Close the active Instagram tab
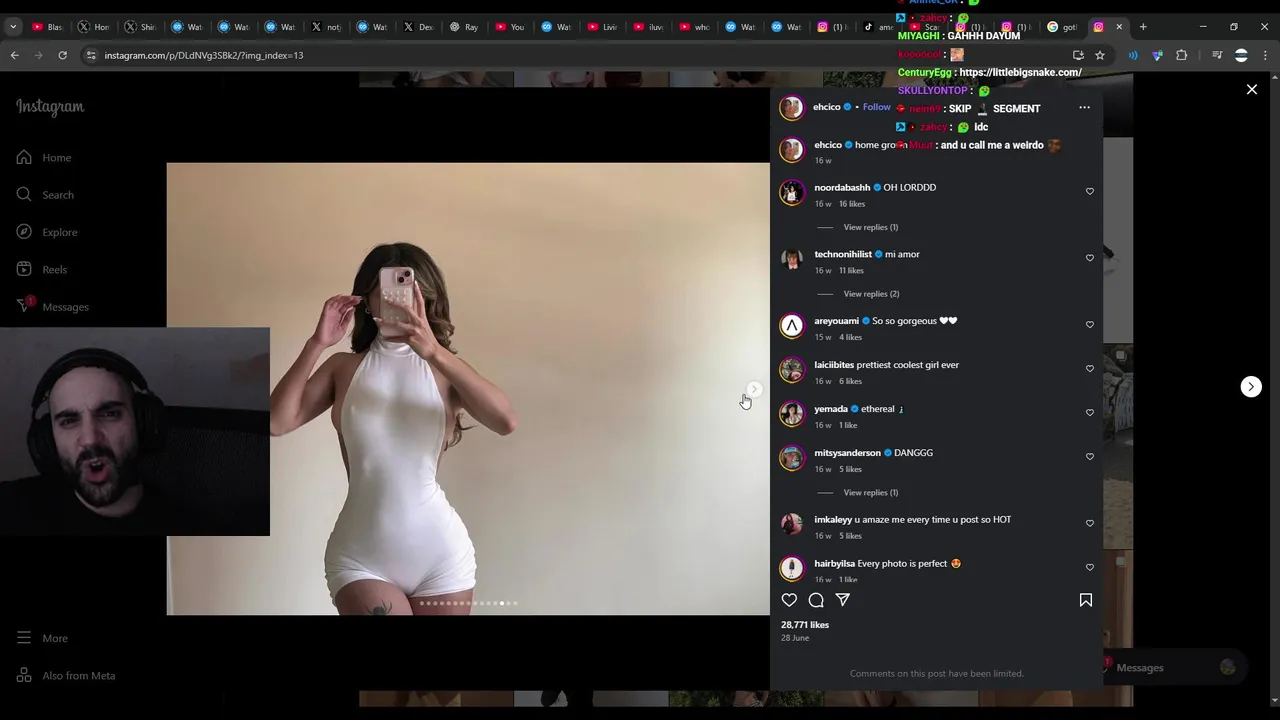The width and height of the screenshot is (1280, 720). tap(1119, 27)
